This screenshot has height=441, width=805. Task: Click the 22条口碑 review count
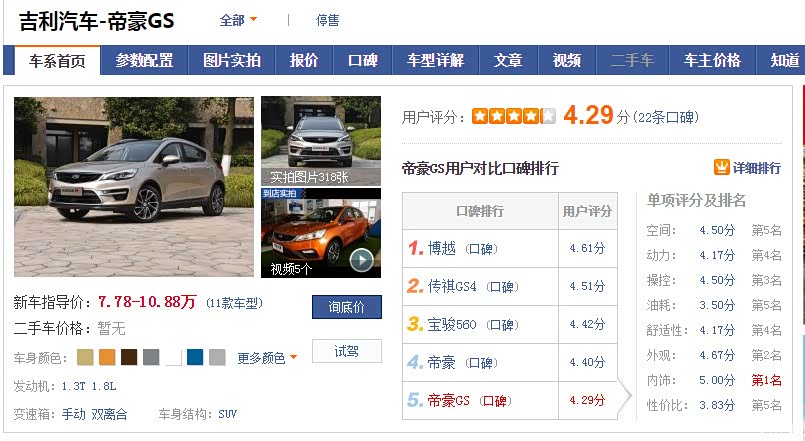coord(666,118)
